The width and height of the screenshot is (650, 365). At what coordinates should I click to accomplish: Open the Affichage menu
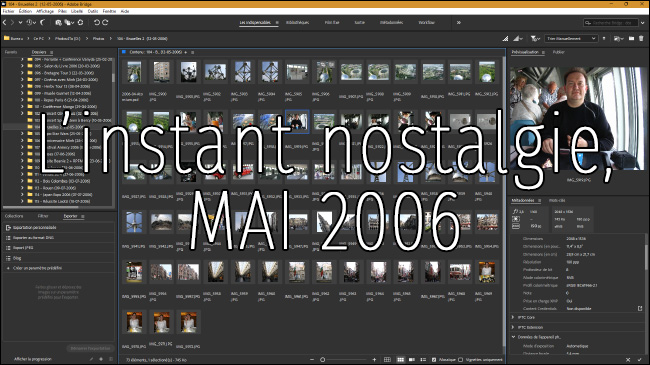(45, 11)
